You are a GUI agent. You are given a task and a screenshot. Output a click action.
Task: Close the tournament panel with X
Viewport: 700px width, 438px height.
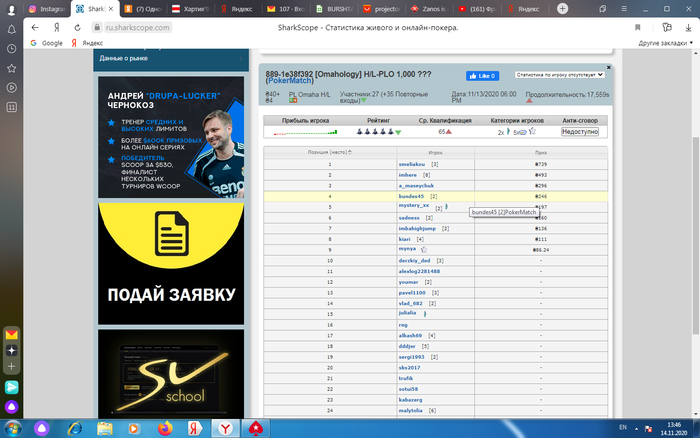(608, 67)
